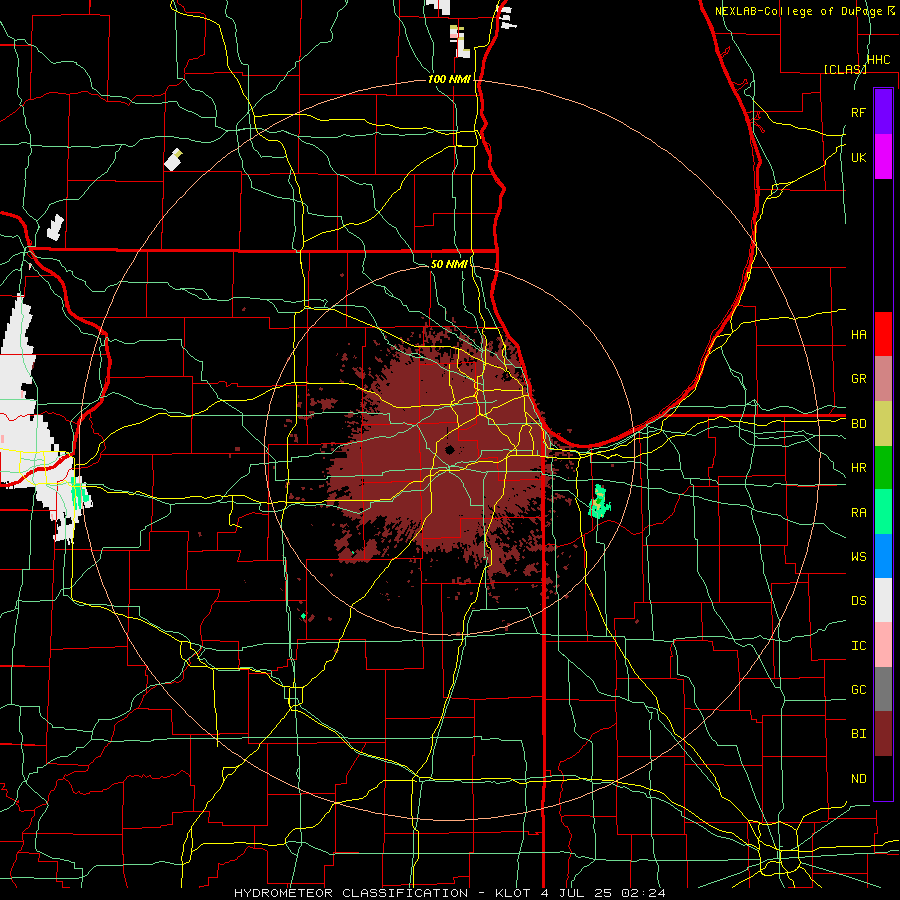The width and height of the screenshot is (900, 900).
Task: Click the small white echo patch near the 100 NMI ring
Action: (x=173, y=160)
